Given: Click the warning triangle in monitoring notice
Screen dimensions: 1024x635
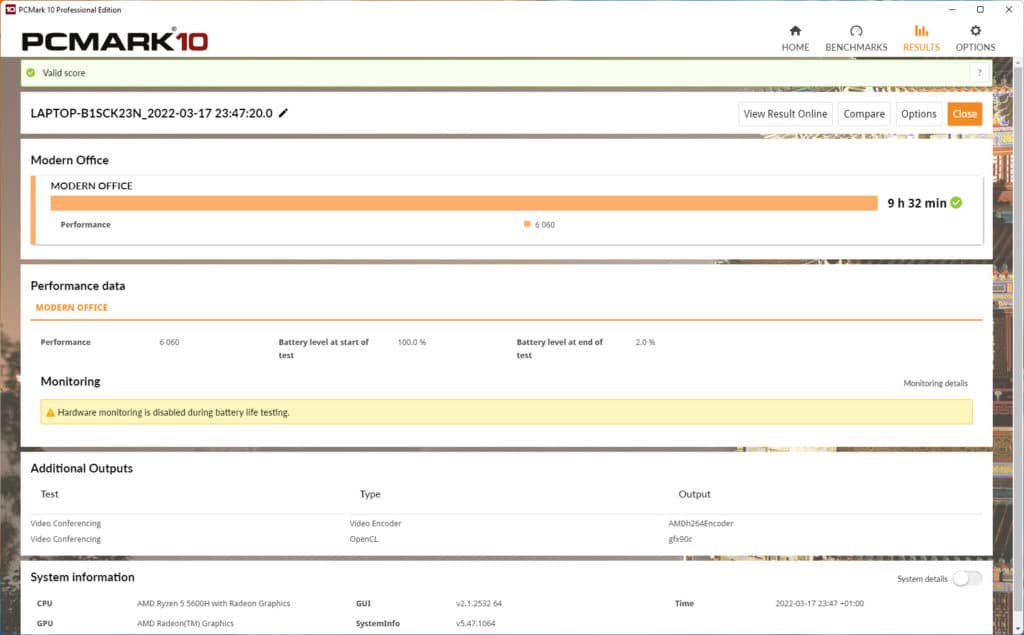Looking at the screenshot, I should click(50, 412).
